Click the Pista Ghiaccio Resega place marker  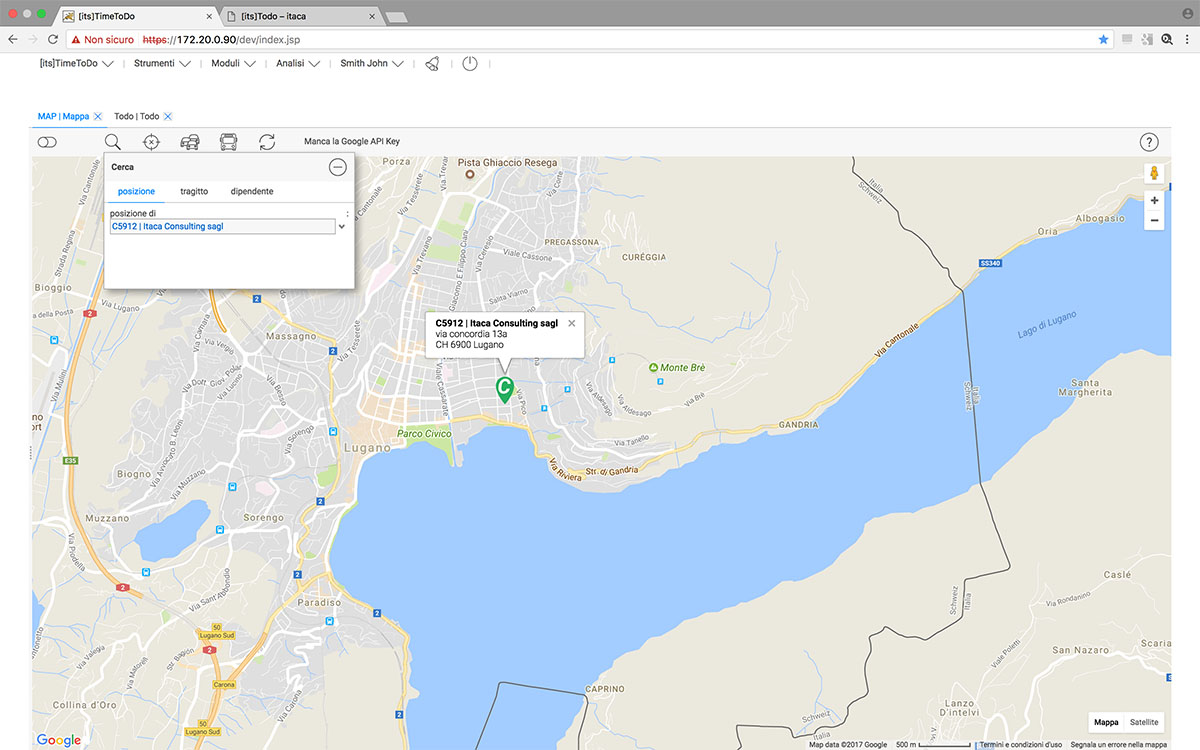click(x=468, y=173)
